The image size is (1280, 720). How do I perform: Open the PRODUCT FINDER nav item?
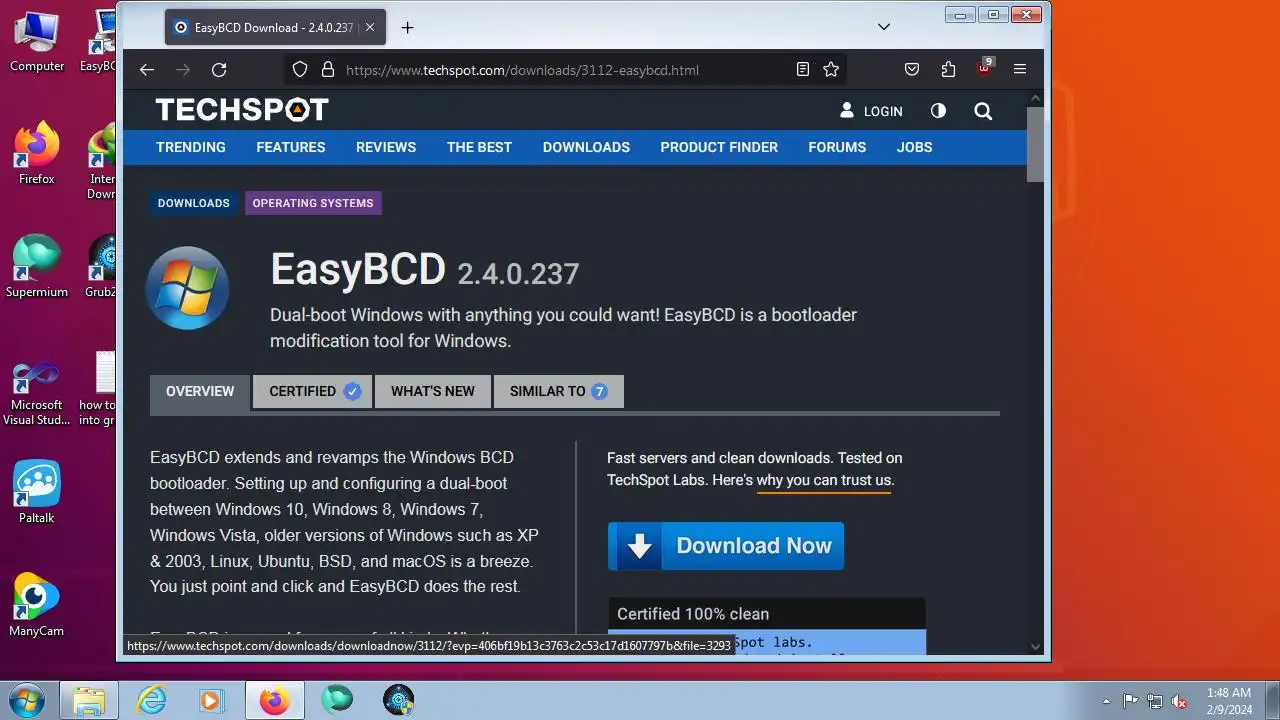pos(719,147)
